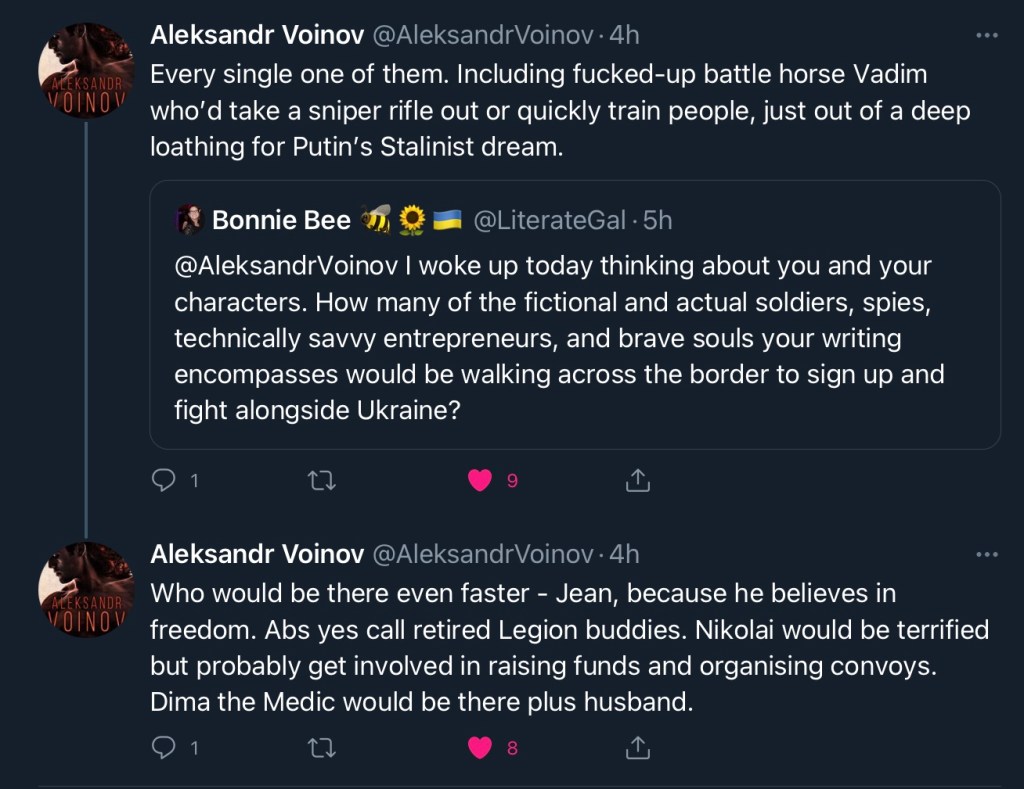Reply to the second tweet about Jean

(x=163, y=747)
